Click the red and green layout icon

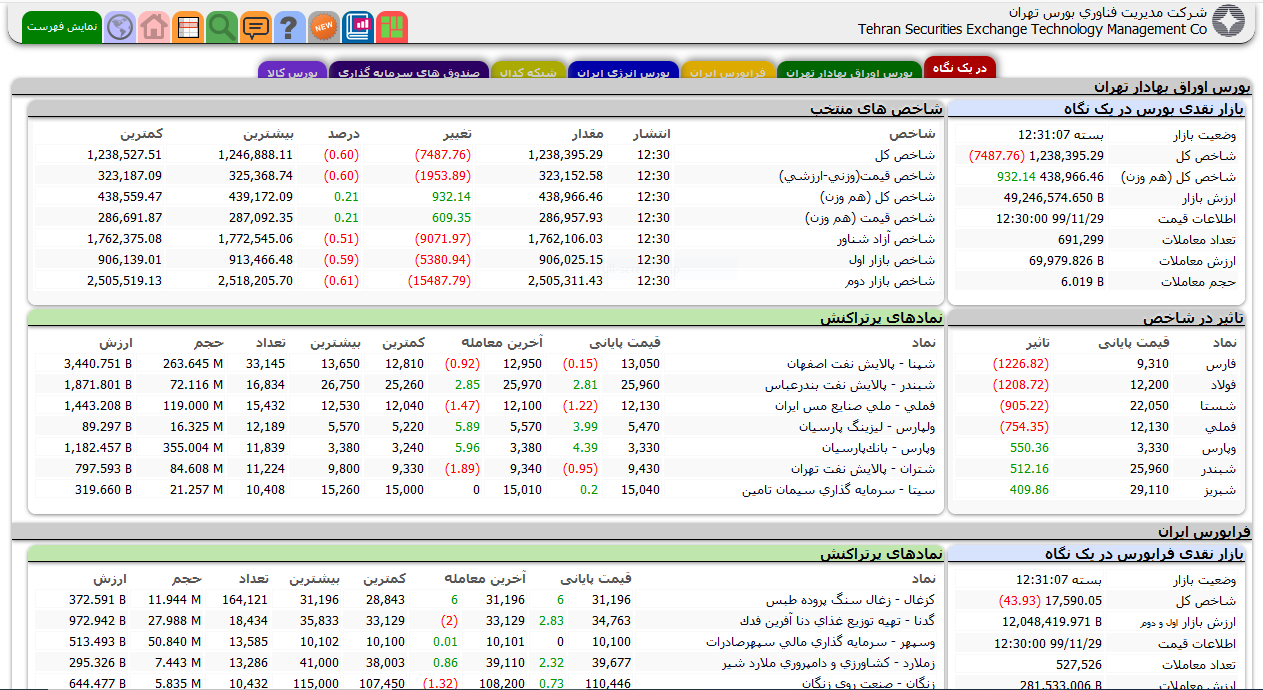[392, 27]
